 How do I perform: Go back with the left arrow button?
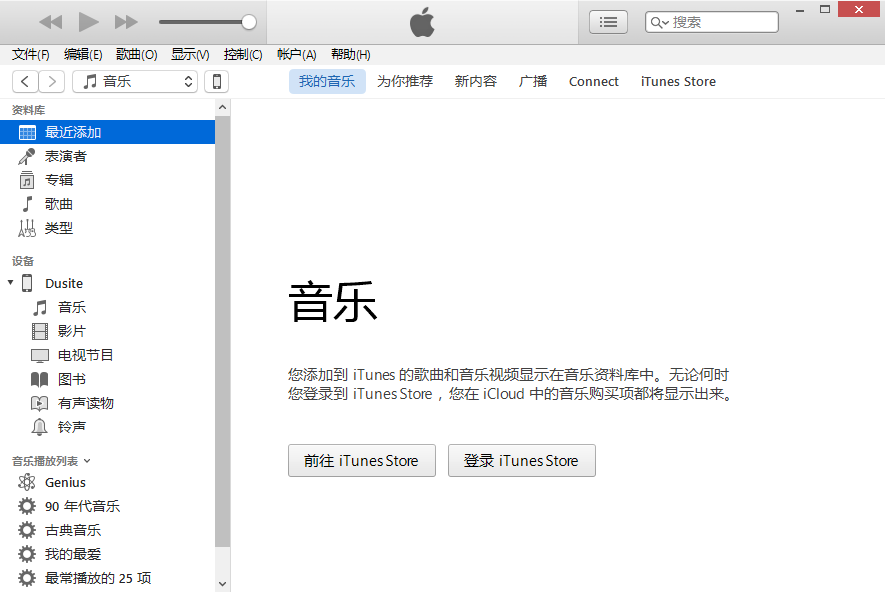(x=25, y=82)
